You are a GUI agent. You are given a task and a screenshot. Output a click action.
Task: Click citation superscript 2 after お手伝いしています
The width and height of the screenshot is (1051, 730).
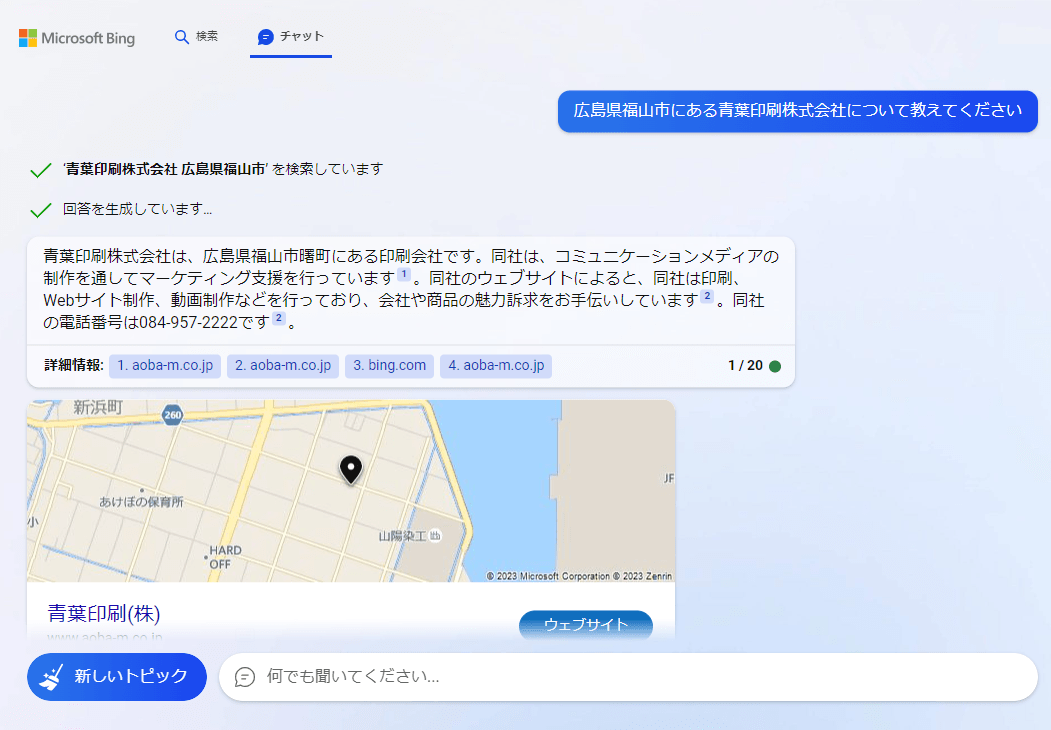[x=707, y=296]
